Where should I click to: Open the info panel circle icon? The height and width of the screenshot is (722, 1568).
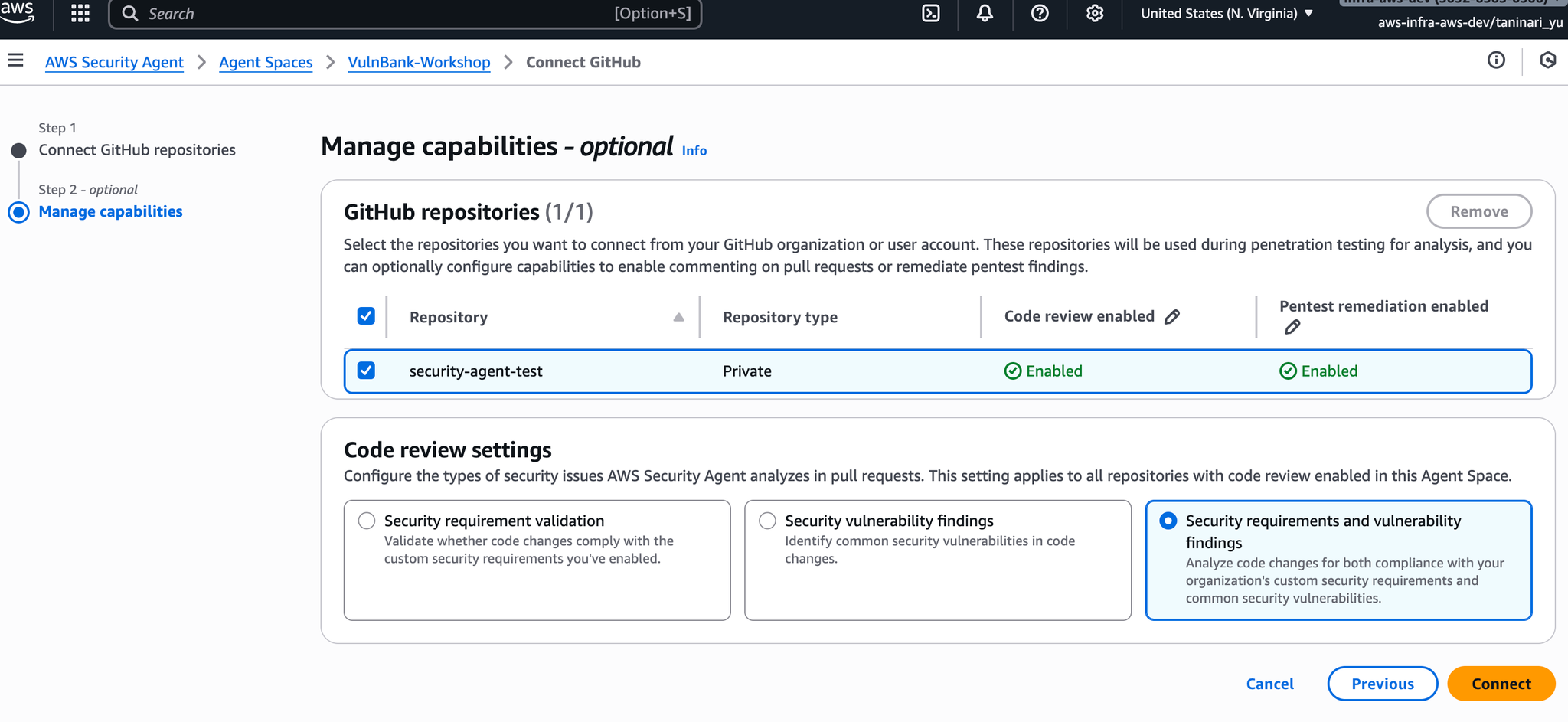(x=1495, y=60)
